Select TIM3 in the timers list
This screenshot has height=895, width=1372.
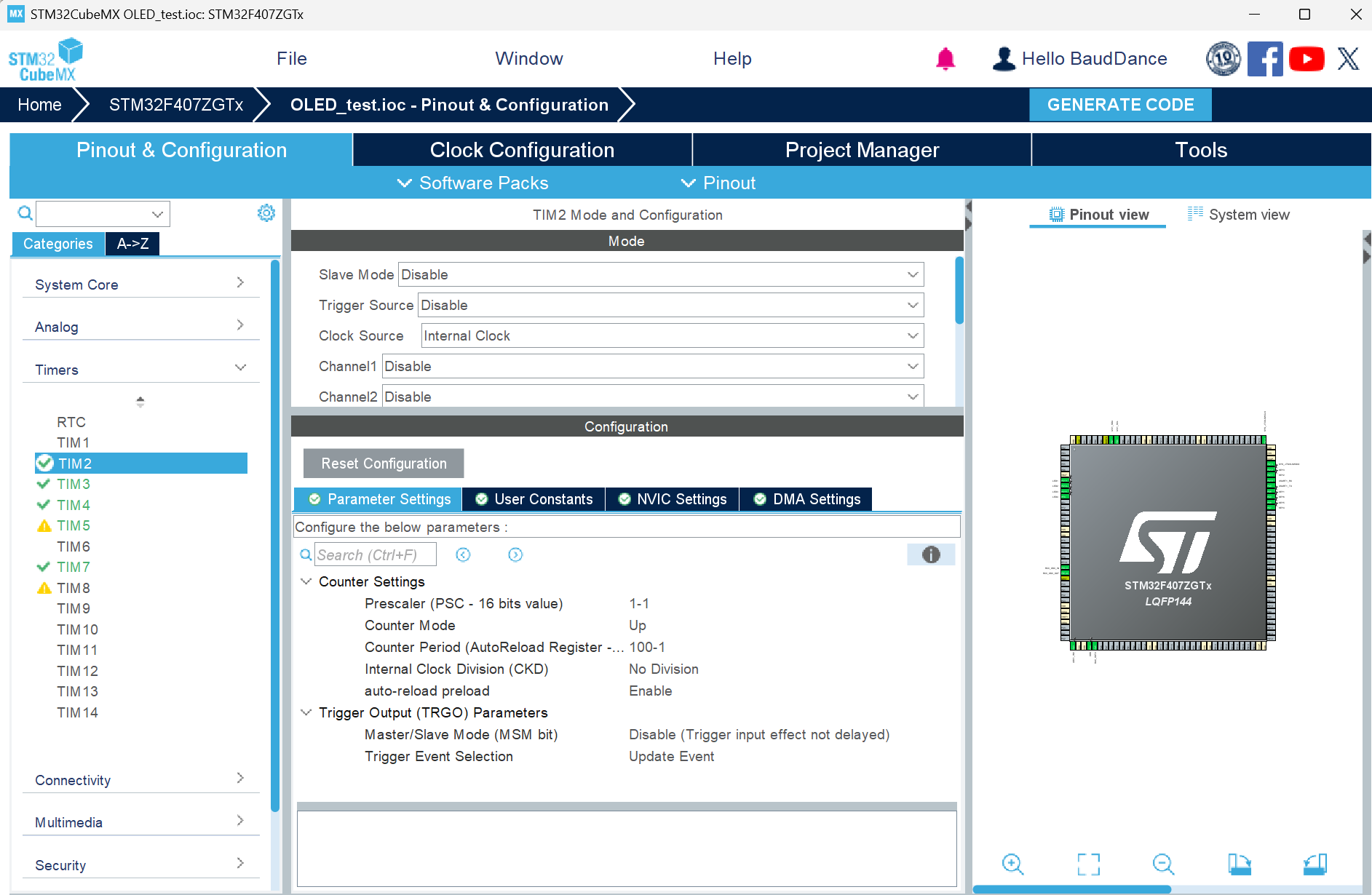74,484
